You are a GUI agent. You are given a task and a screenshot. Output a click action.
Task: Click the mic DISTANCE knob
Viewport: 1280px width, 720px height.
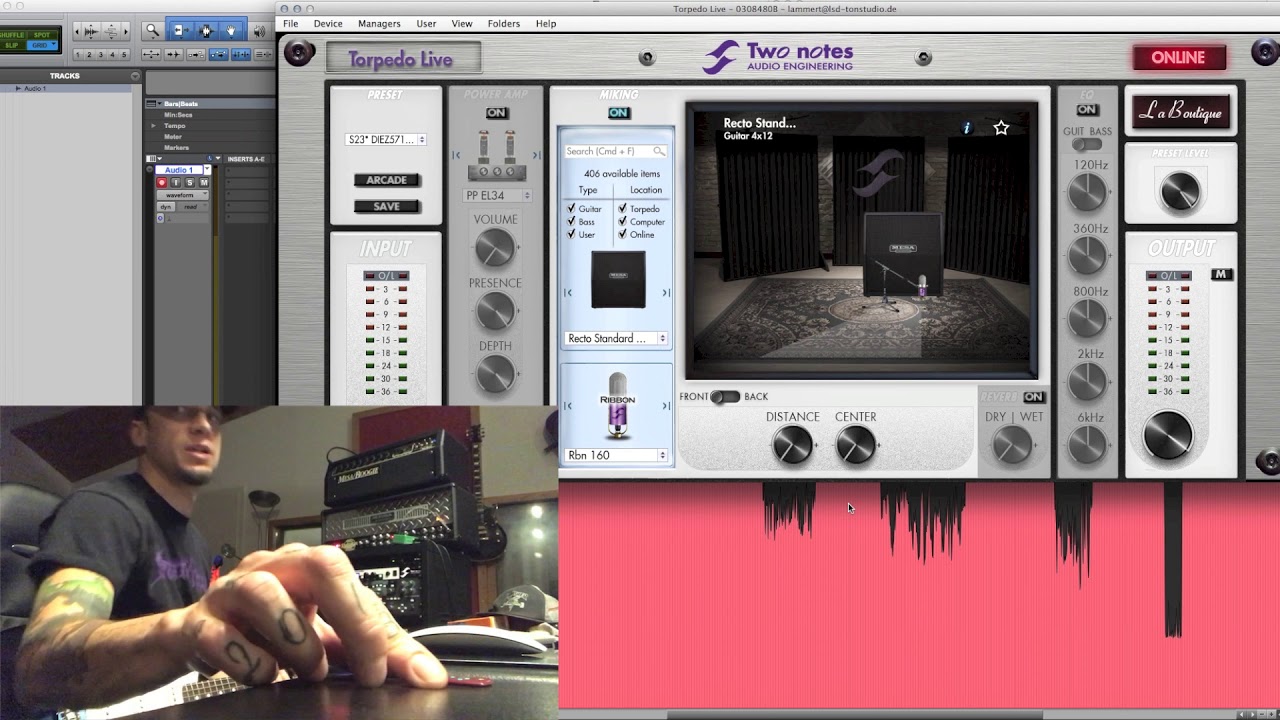click(792, 445)
